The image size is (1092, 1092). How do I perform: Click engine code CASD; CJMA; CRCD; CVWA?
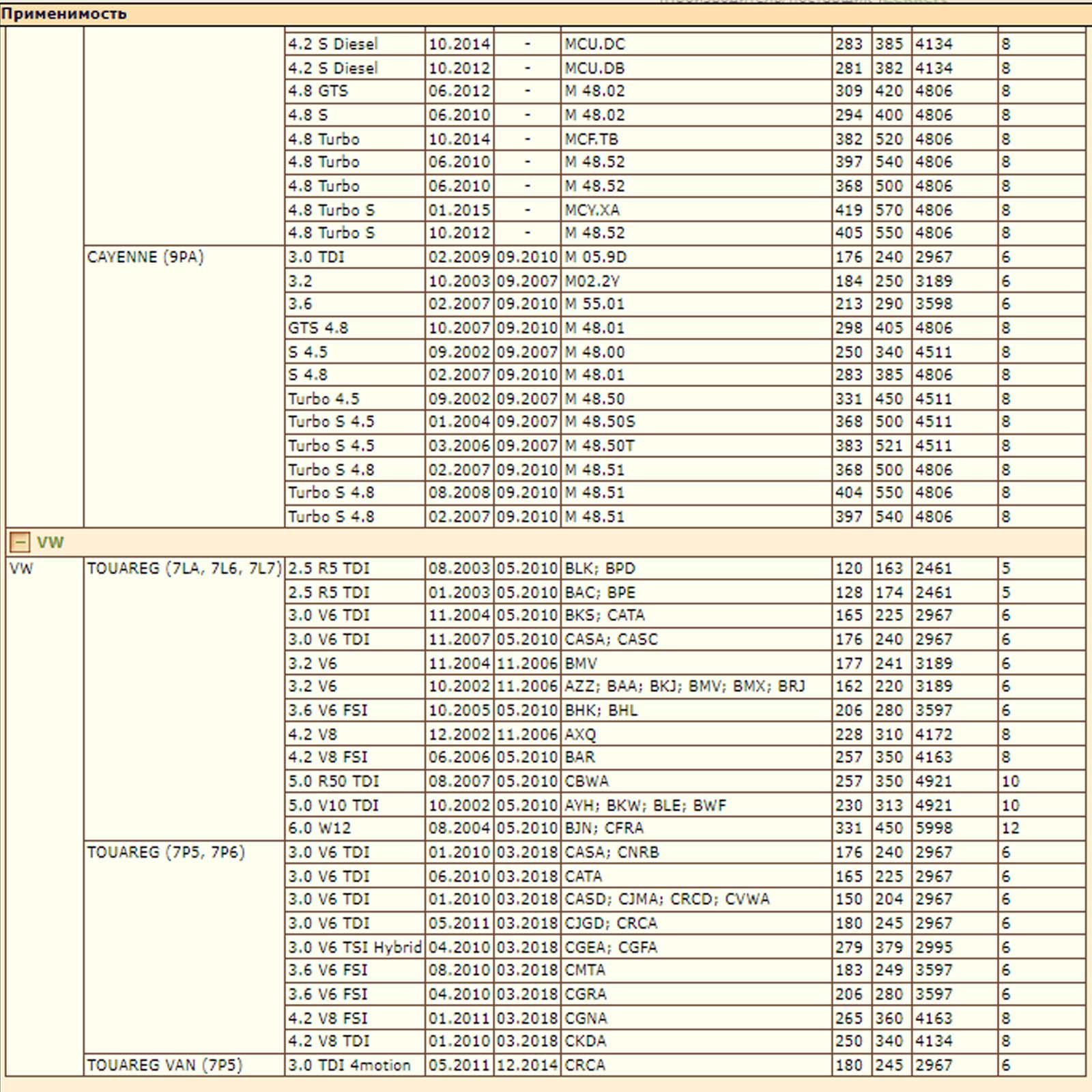pos(667,900)
